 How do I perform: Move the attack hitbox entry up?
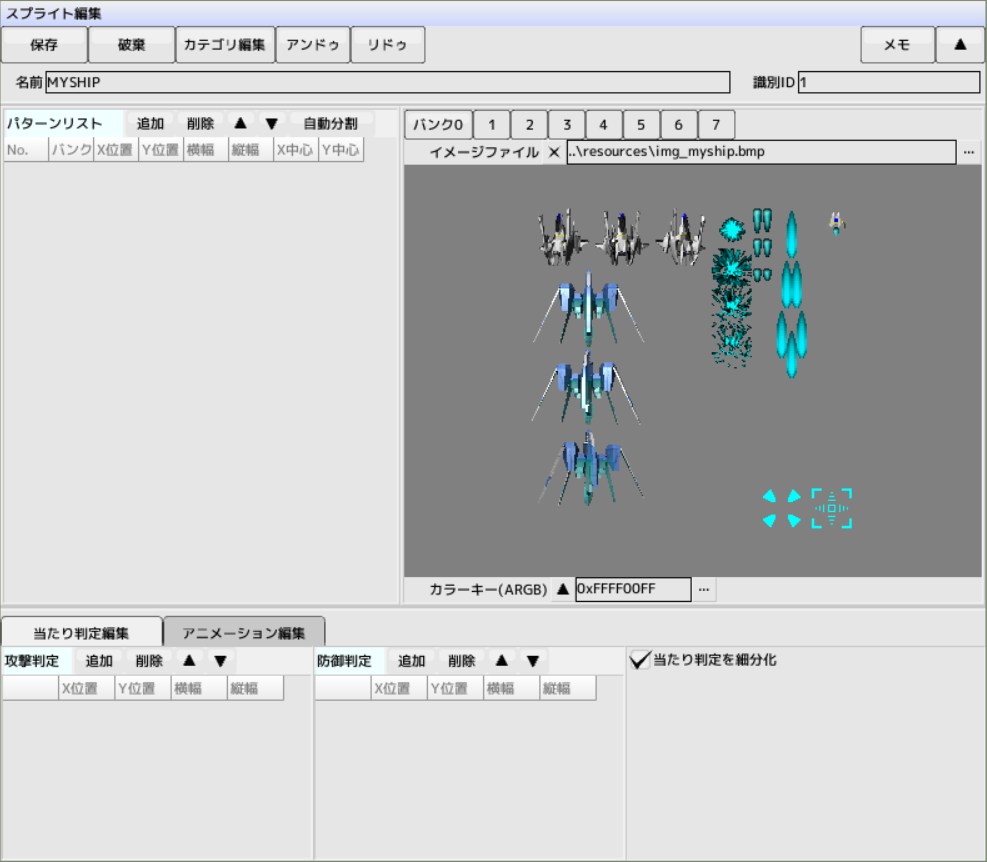click(x=189, y=661)
